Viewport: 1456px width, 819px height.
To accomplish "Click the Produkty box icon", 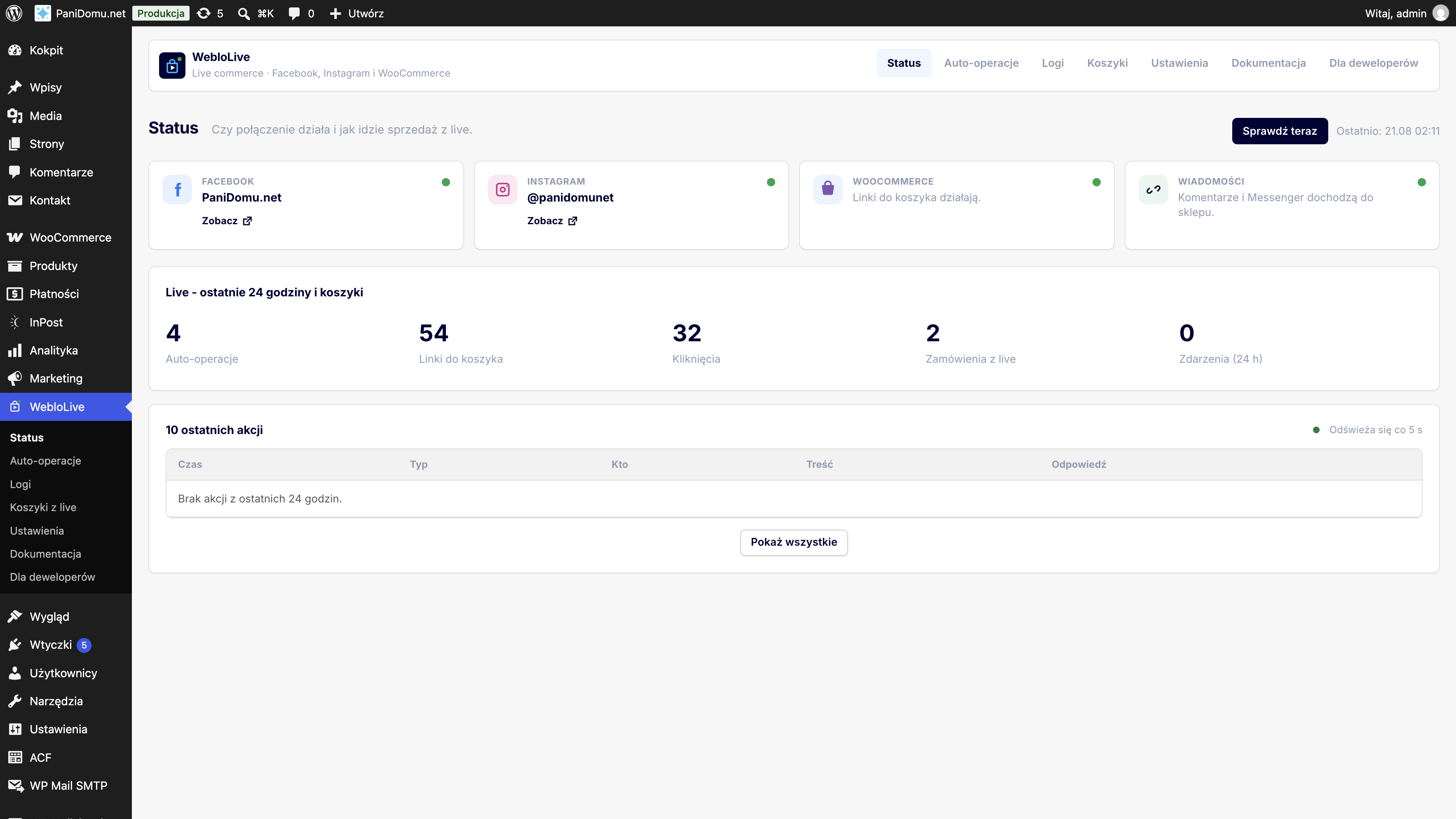I will (15, 266).
